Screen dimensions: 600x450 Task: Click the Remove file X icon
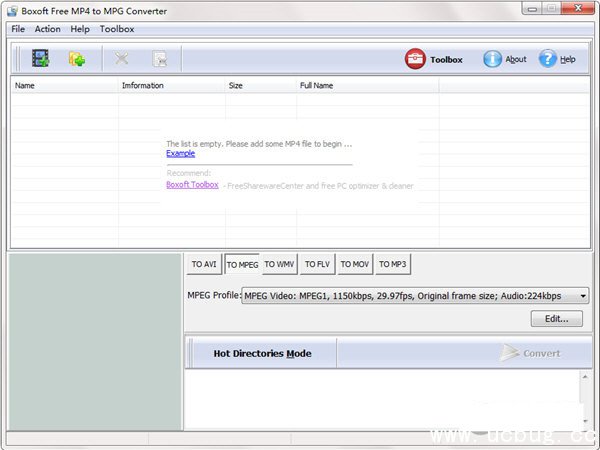[x=121, y=59]
